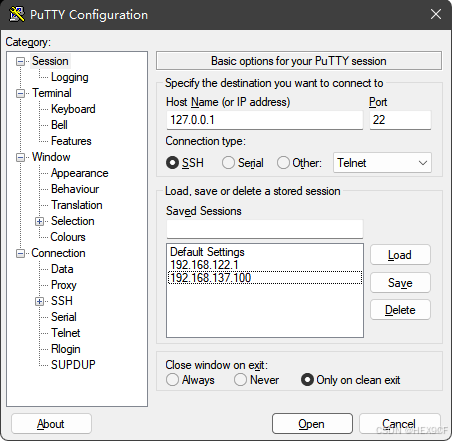Open the connection type dropdown showing Telnet
The height and width of the screenshot is (442, 452).
click(x=382, y=163)
